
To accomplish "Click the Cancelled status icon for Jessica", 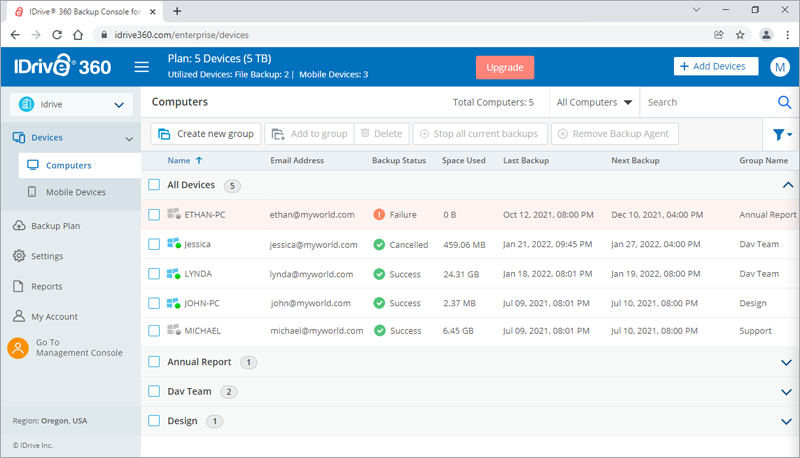I will 379,244.
